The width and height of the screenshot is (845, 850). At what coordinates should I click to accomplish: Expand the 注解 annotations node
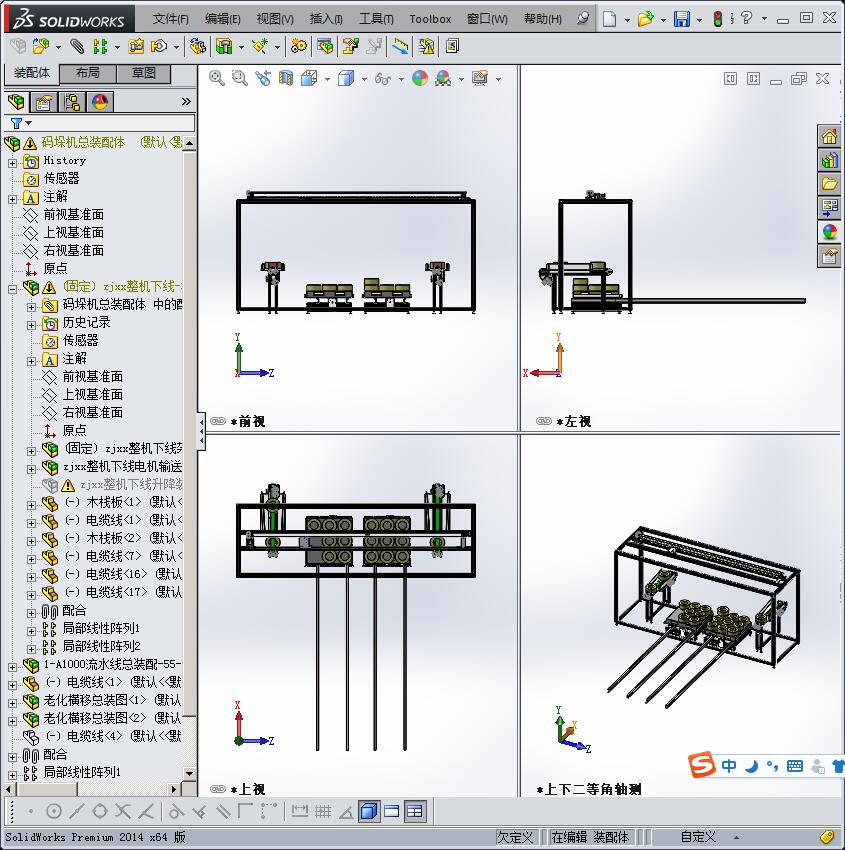coord(12,199)
